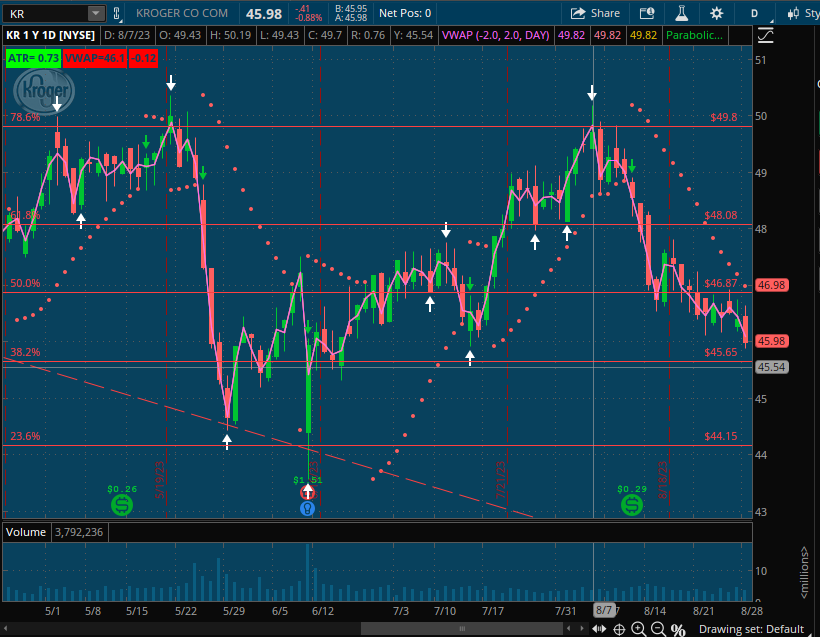Click the Volume panel label
The image size is (820, 637).
[26, 532]
